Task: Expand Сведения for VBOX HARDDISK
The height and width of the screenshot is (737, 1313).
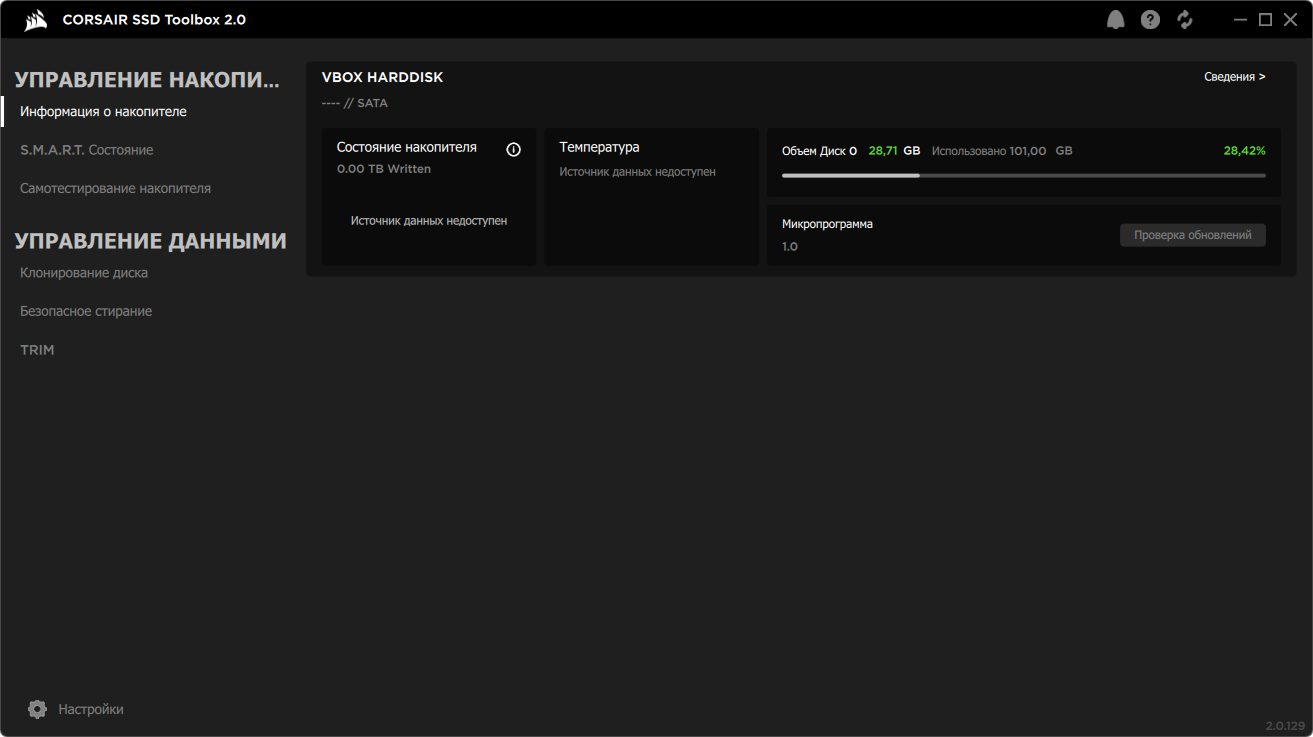Action: [x=1235, y=76]
